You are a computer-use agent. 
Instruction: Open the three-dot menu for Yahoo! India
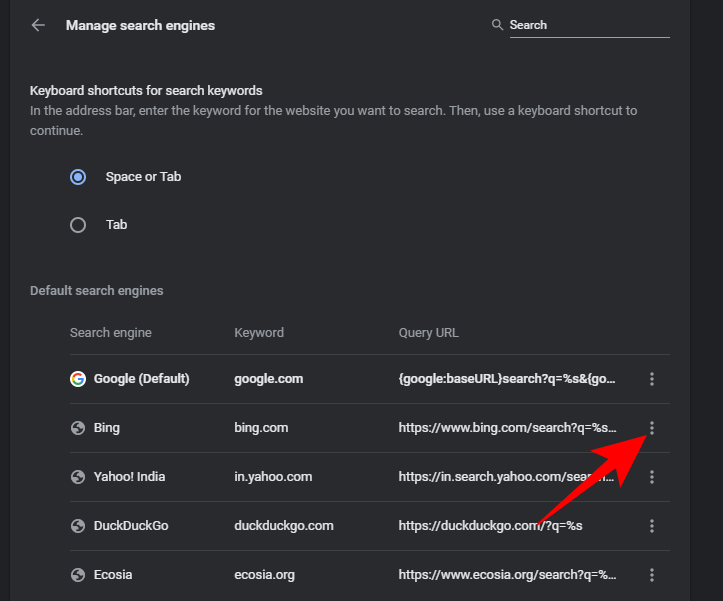pos(652,477)
